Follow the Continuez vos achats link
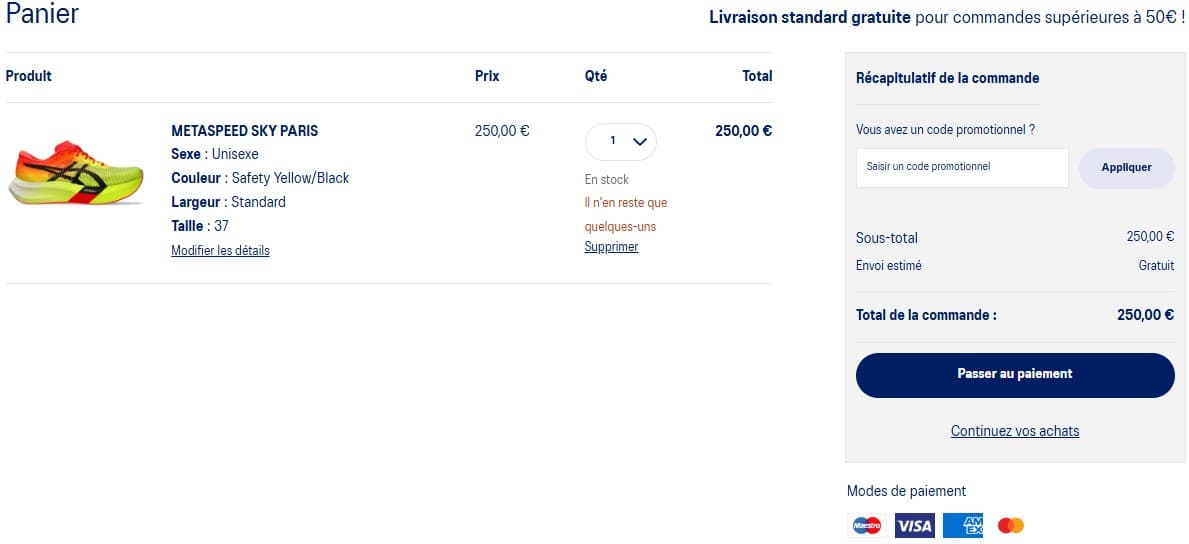The width and height of the screenshot is (1189, 544). pyautogui.click(x=1015, y=431)
